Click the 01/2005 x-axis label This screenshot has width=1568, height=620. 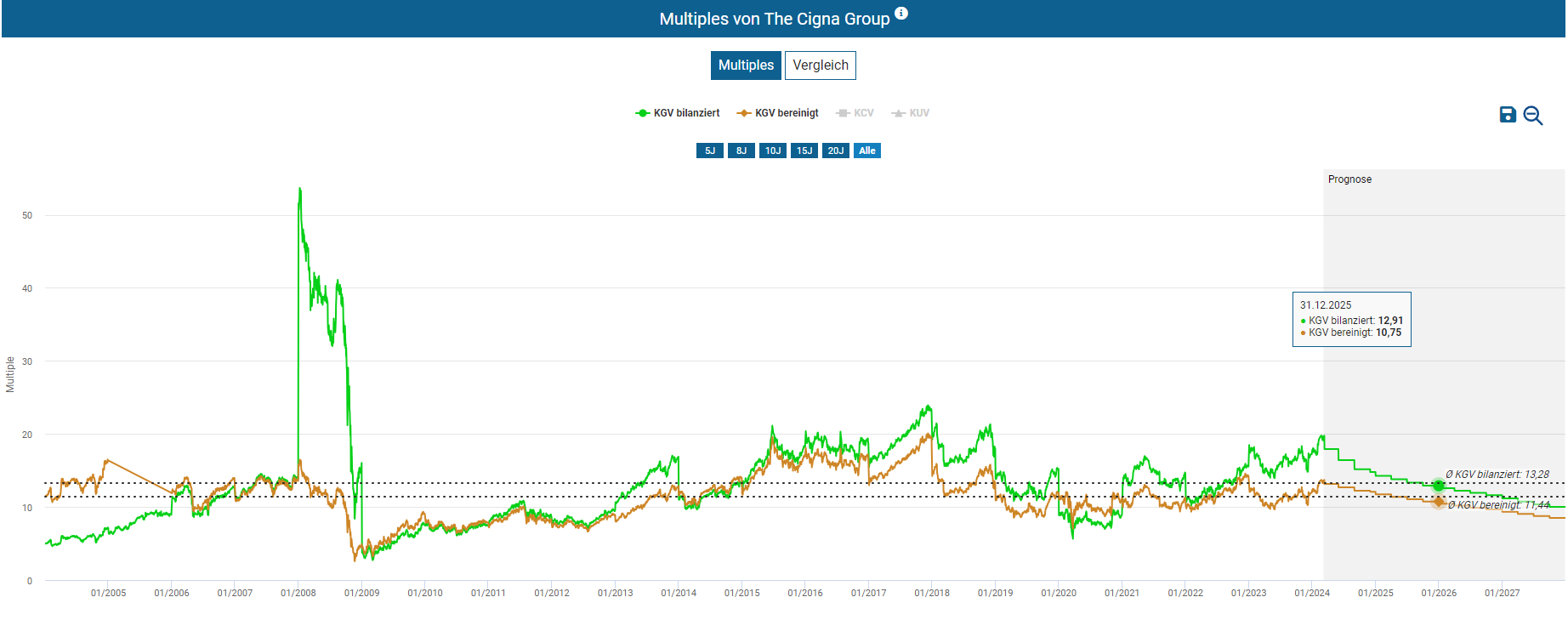pyautogui.click(x=109, y=593)
